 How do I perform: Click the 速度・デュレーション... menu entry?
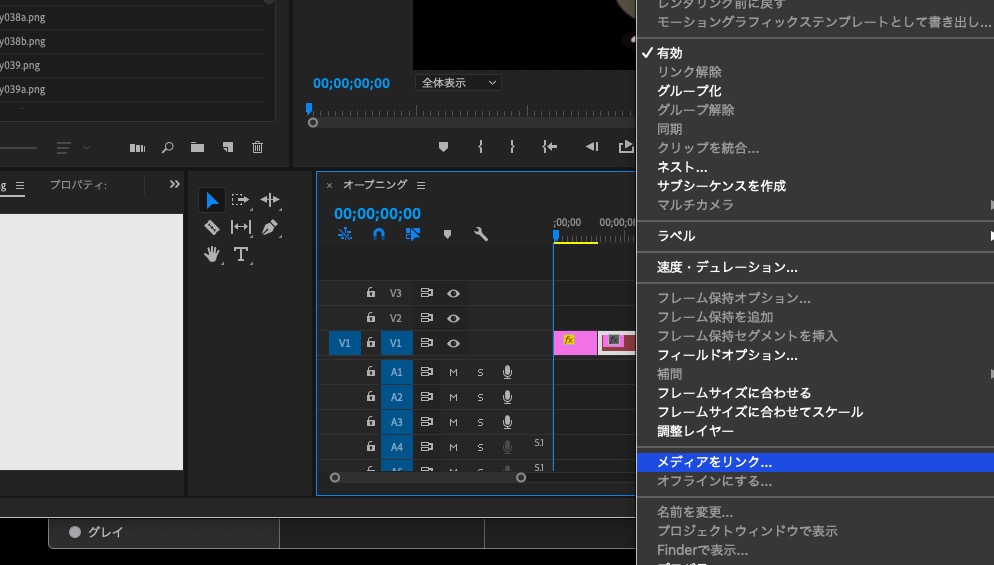(x=727, y=267)
